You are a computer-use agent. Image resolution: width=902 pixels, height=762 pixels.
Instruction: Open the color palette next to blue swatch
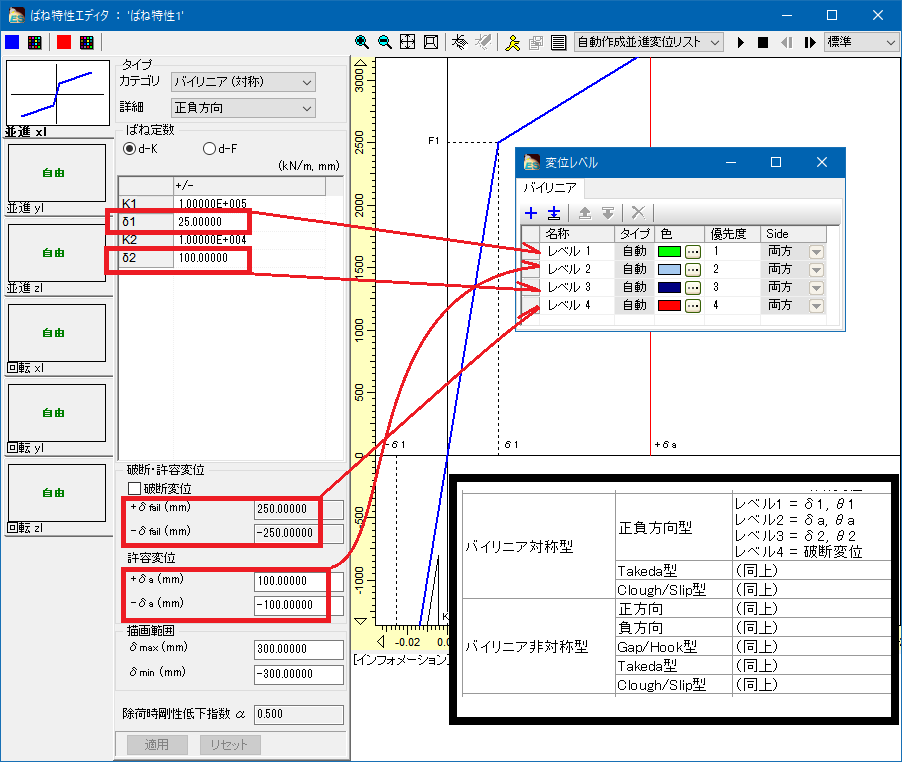click(35, 42)
